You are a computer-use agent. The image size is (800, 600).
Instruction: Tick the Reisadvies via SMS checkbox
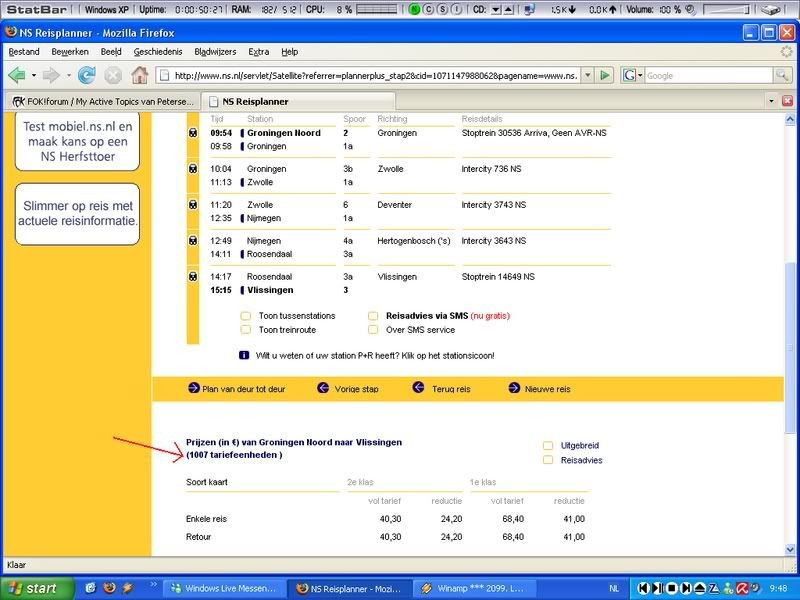[x=373, y=316]
